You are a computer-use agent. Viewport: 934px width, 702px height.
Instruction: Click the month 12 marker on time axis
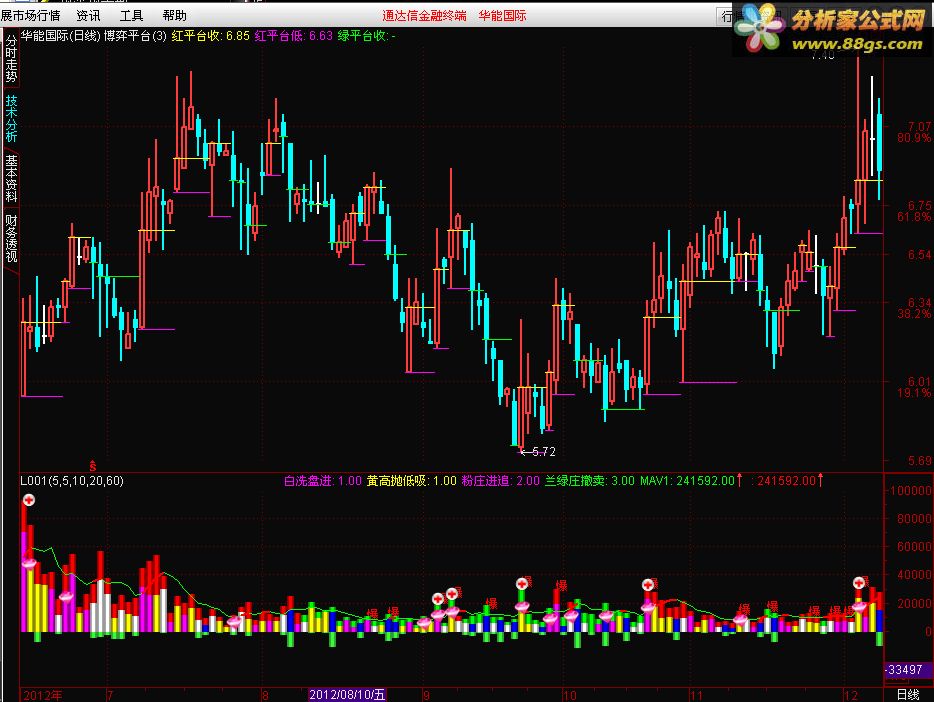(x=851, y=695)
